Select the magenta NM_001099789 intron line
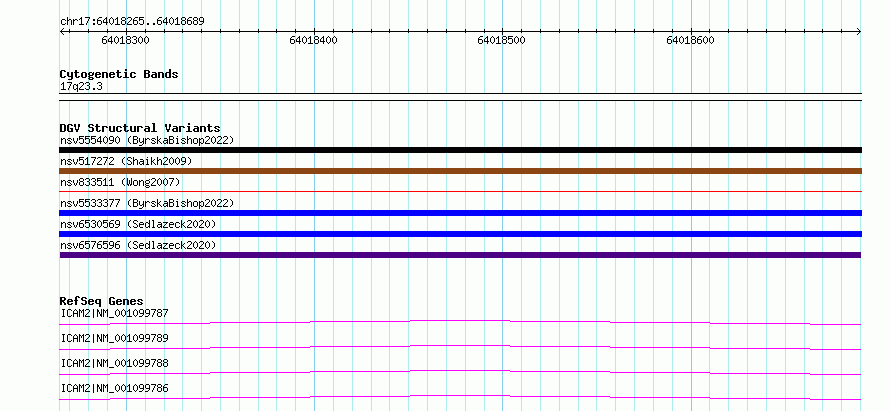This screenshot has width=890, height=411. click(460, 347)
